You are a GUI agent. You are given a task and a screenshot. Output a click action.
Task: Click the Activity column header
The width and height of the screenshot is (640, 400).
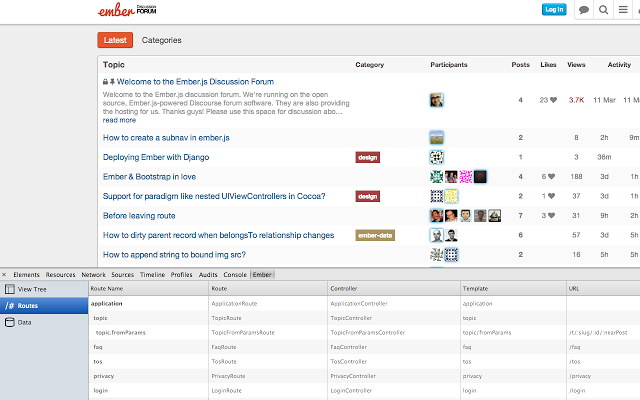click(619, 64)
